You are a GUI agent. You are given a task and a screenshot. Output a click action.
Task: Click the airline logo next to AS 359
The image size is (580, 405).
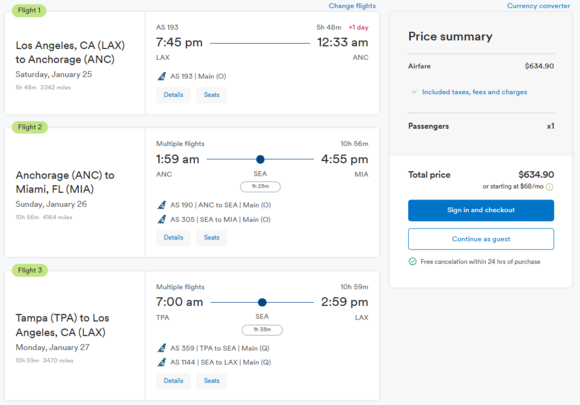click(x=162, y=348)
